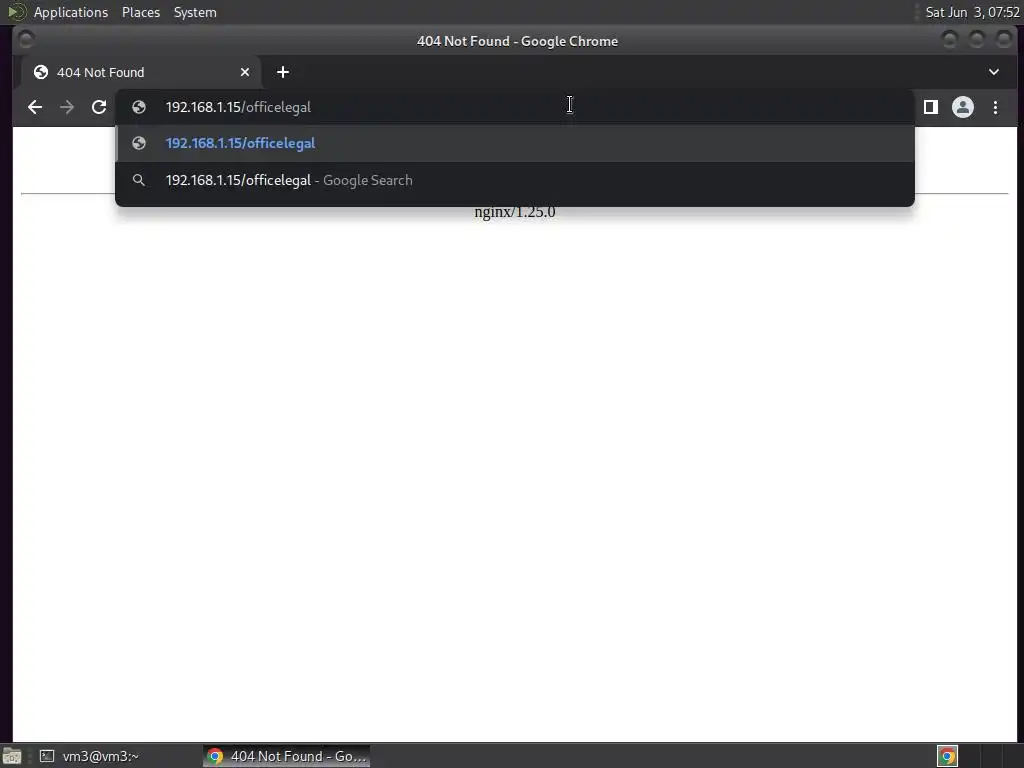The width and height of the screenshot is (1024, 768).
Task: Click the clock showing Sat Jun 3
Action: [972, 12]
